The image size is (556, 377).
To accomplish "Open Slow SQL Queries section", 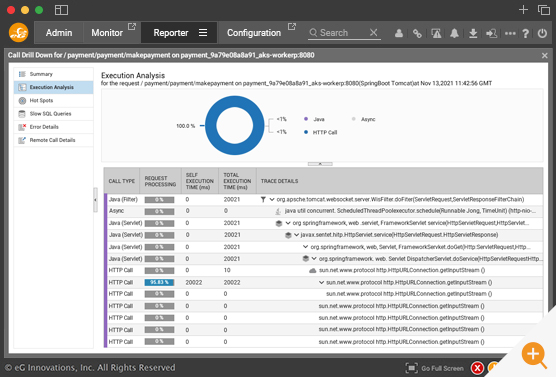I will tap(54, 114).
